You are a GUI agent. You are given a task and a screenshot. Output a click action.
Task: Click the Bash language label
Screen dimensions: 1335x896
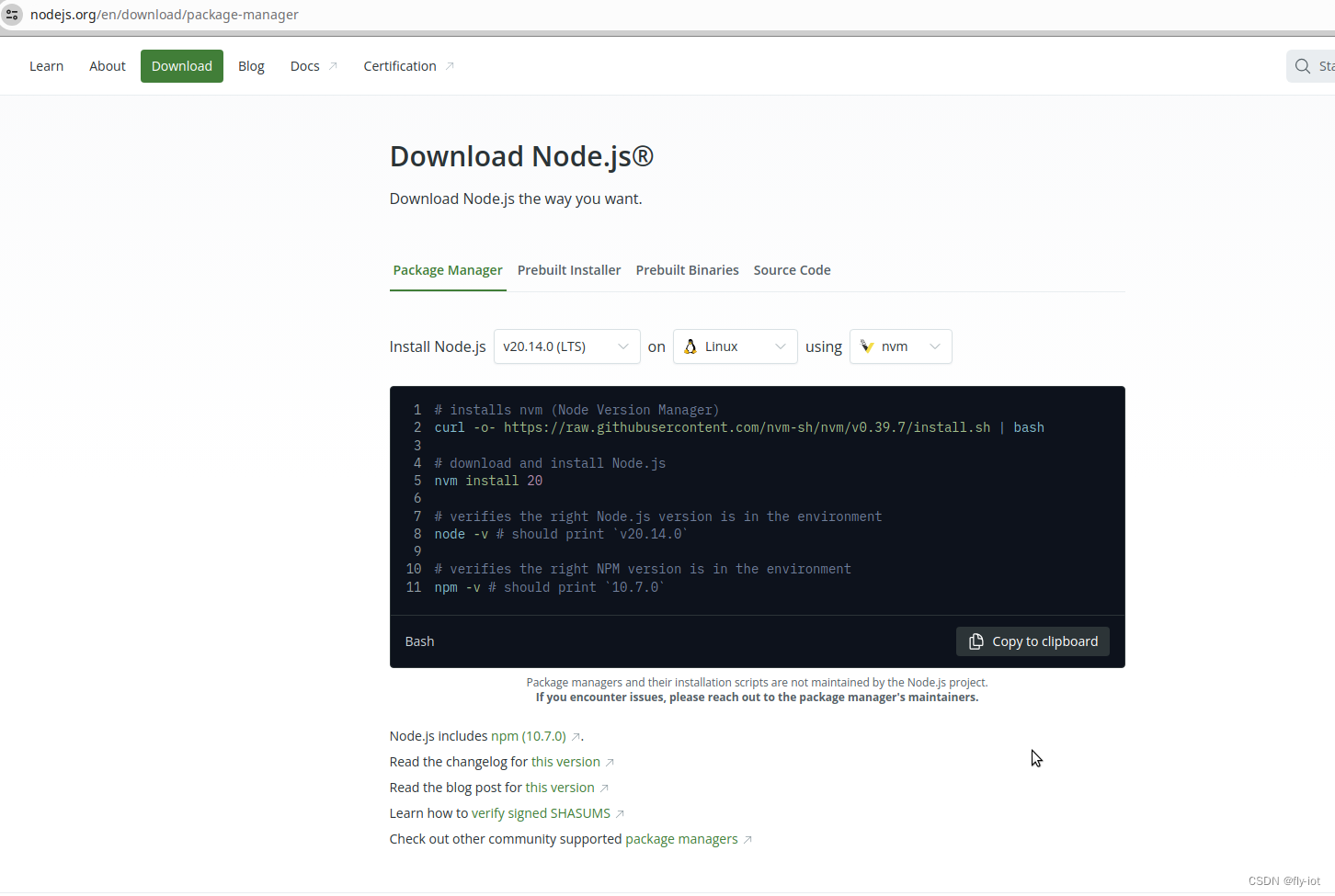(419, 641)
